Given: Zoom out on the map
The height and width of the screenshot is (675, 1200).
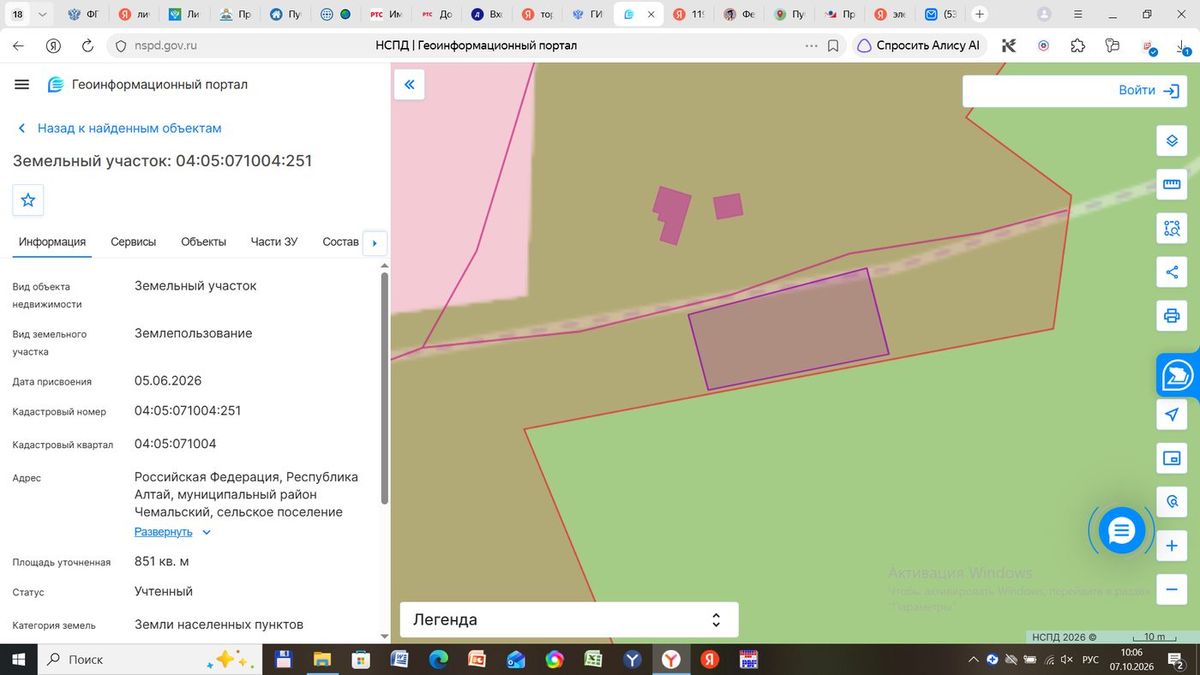Looking at the screenshot, I should pos(1171,589).
